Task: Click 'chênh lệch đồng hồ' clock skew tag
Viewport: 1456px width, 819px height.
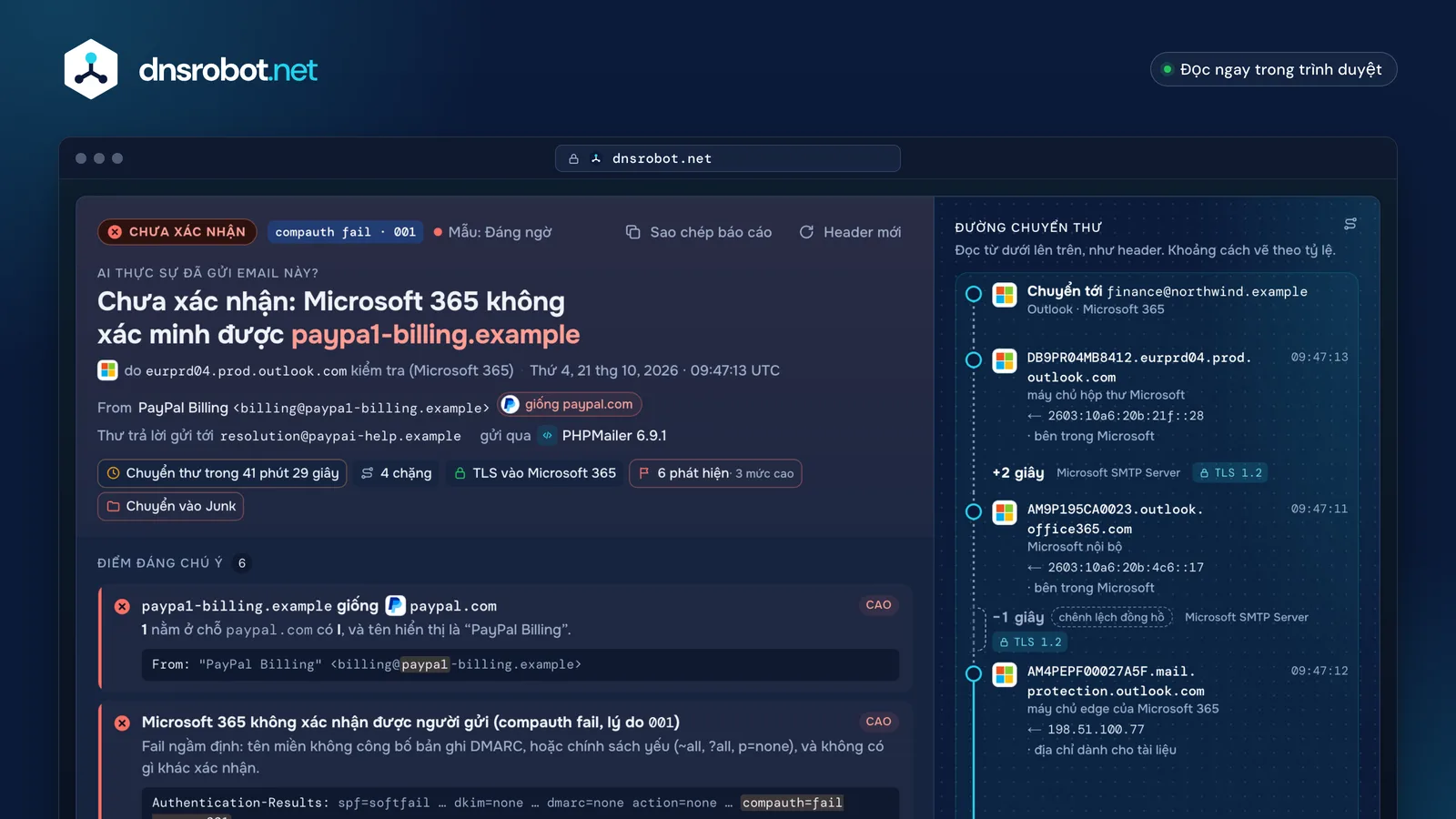Action: pos(1111,617)
